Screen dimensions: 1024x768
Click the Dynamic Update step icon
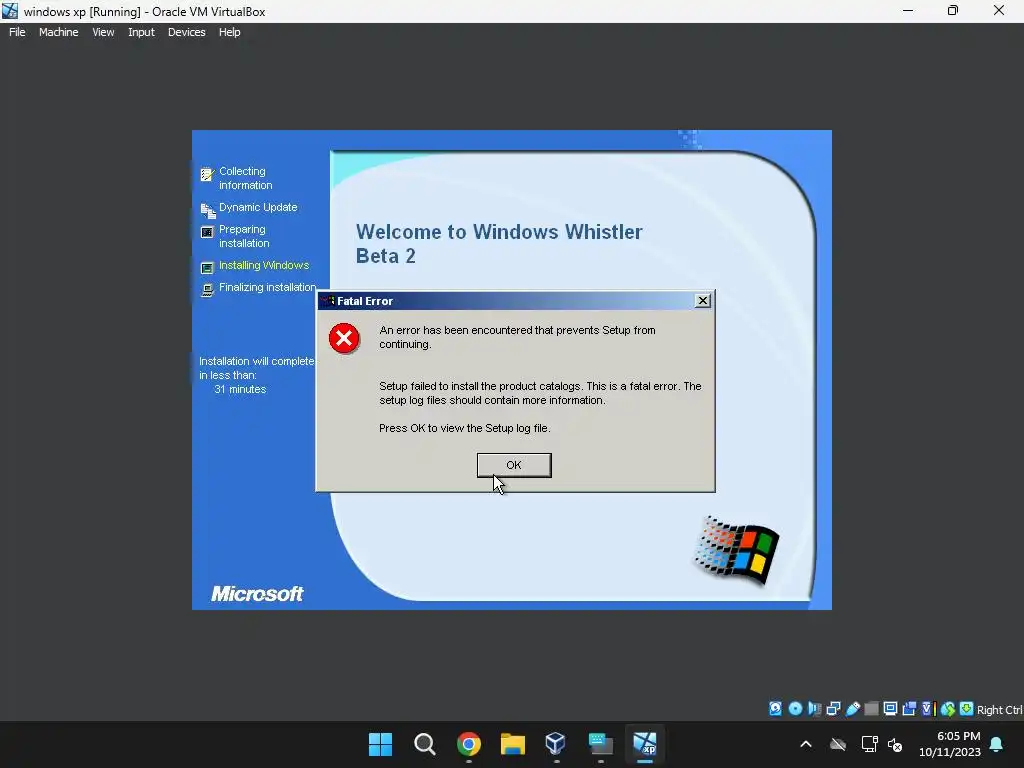click(208, 210)
